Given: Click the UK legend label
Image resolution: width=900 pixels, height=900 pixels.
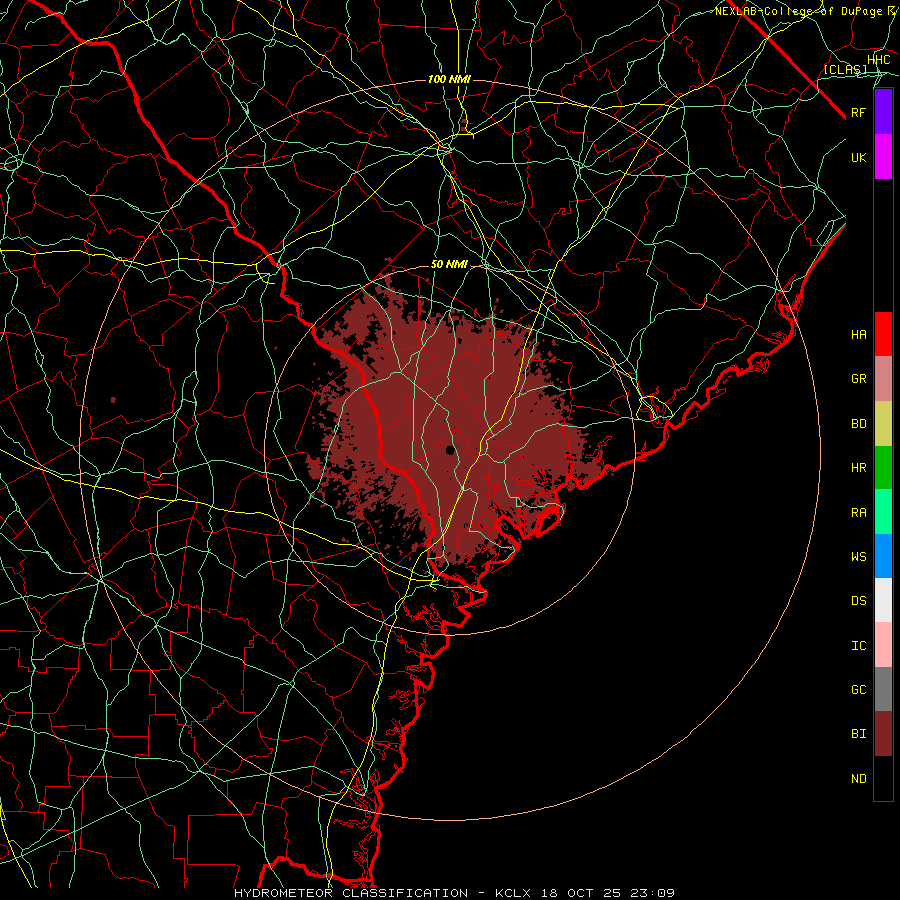Looking at the screenshot, I should (x=858, y=157).
